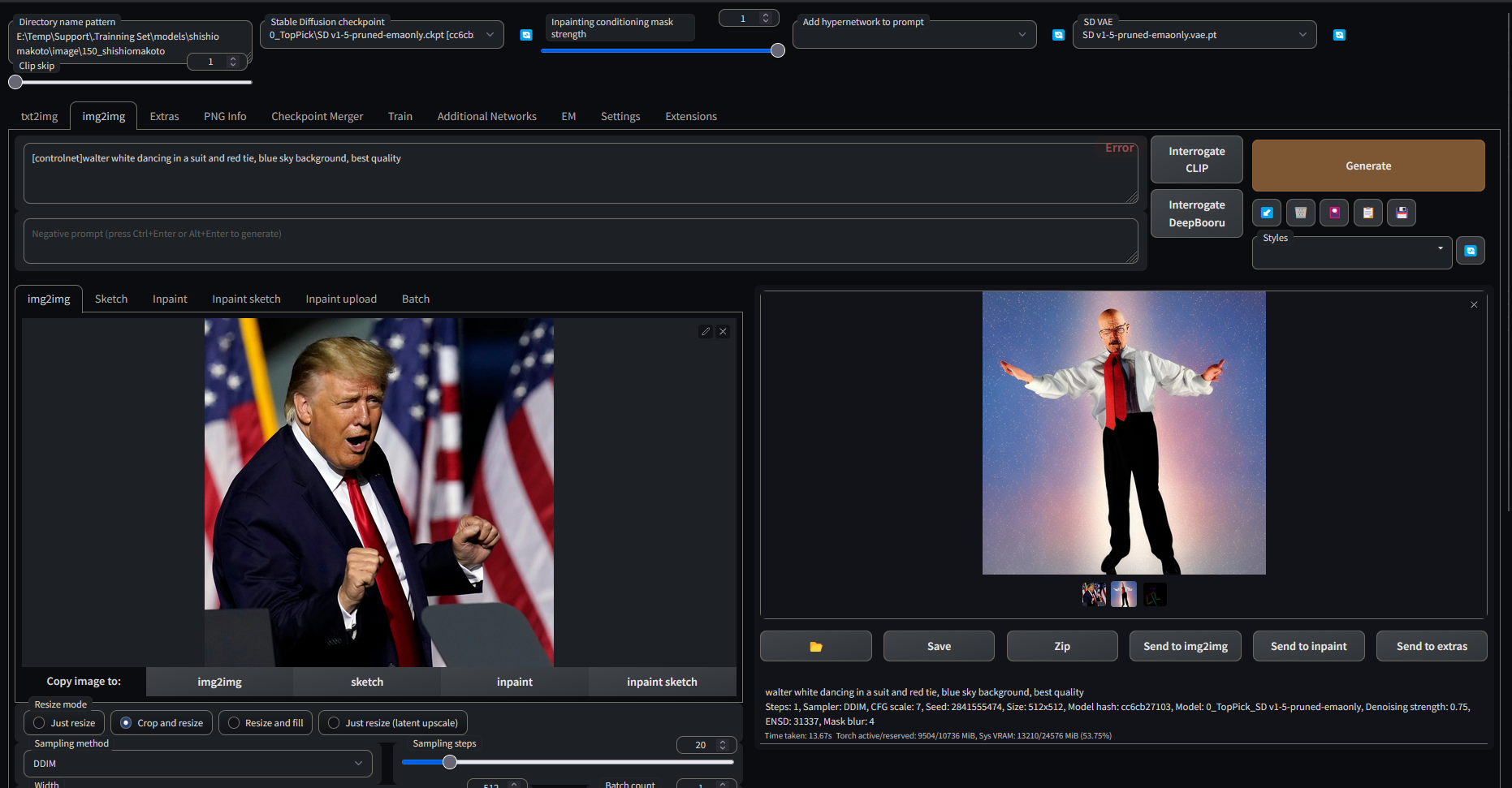
Task: Open output folder with folder icon
Action: point(816,646)
